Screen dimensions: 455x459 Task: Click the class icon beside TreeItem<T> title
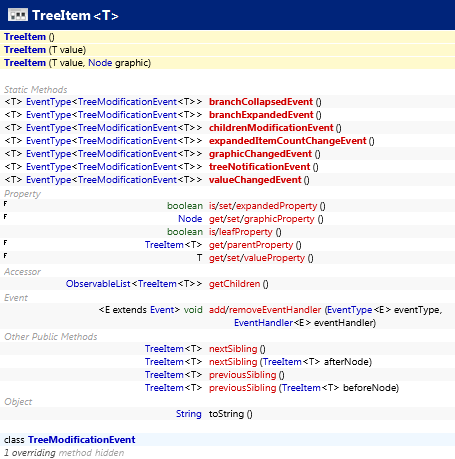click(18, 15)
